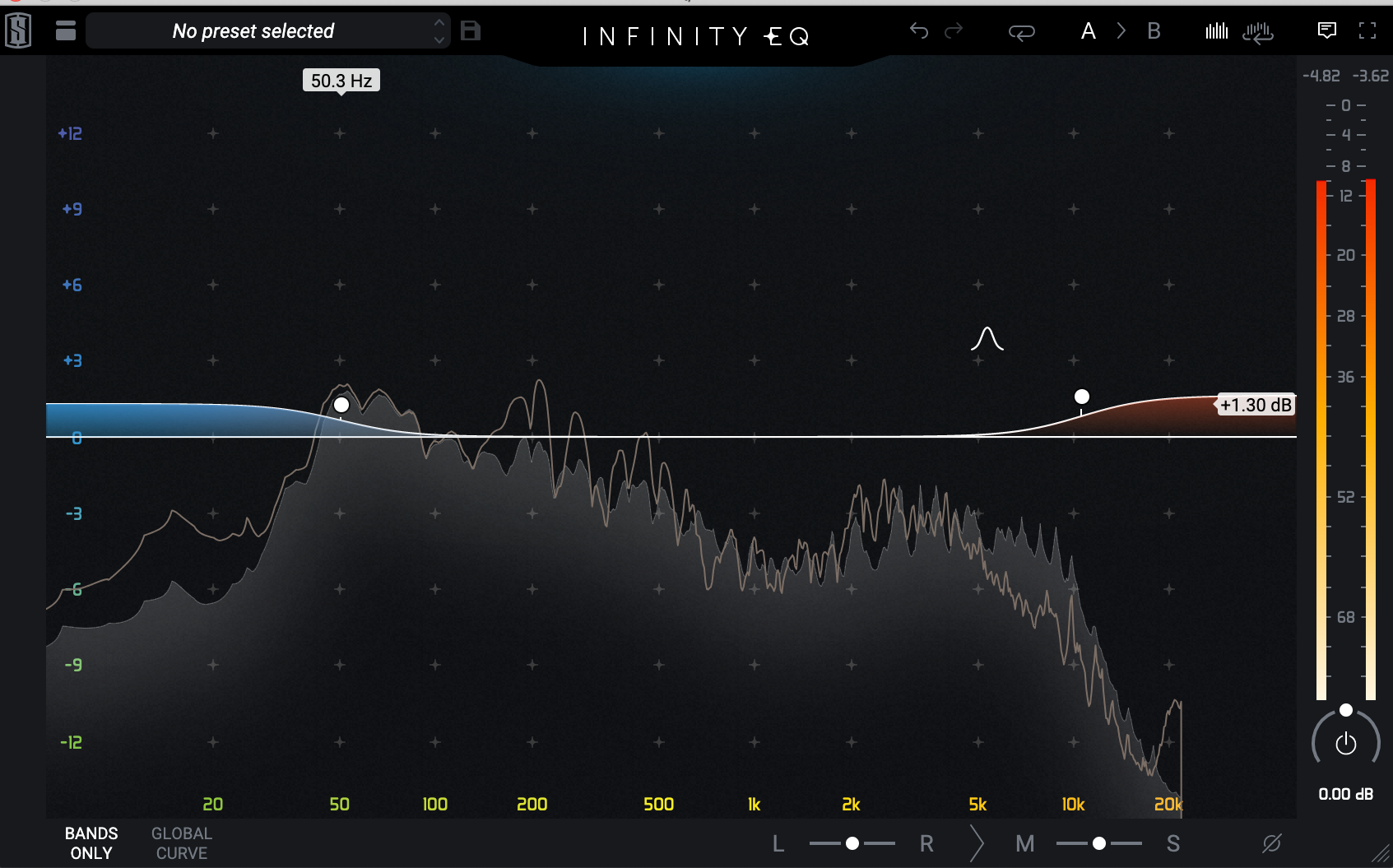This screenshot has height=868, width=1393.
Task: Select the low-shelf band node at 50 Hz
Action: pyautogui.click(x=341, y=405)
